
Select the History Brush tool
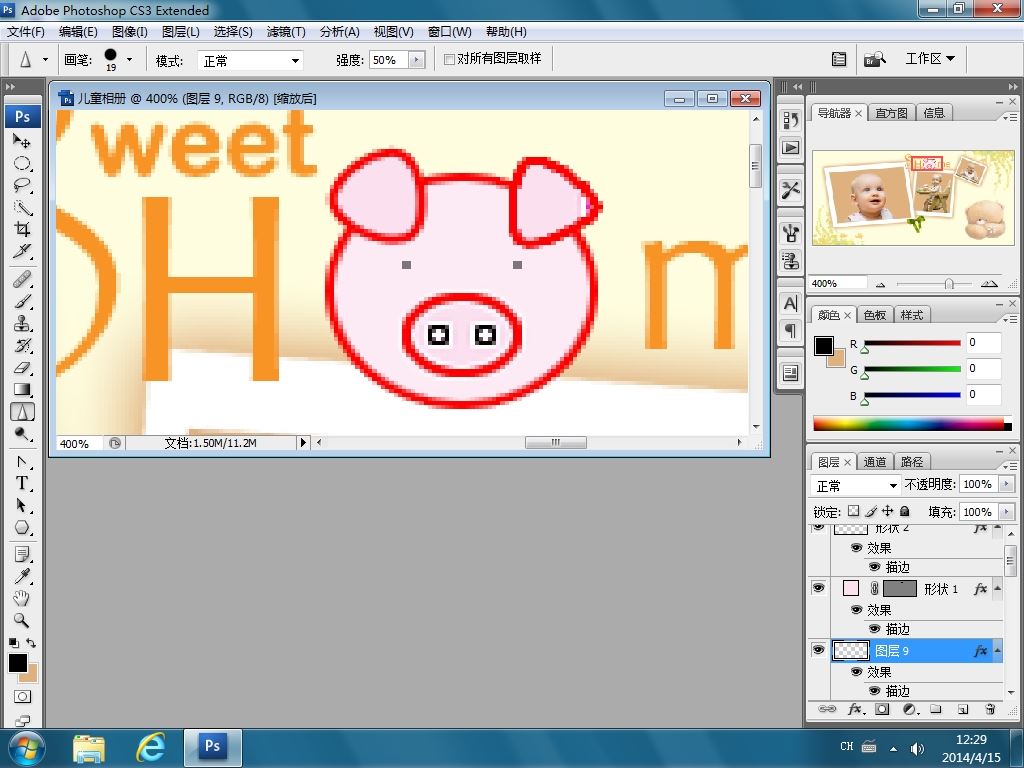pyautogui.click(x=22, y=346)
